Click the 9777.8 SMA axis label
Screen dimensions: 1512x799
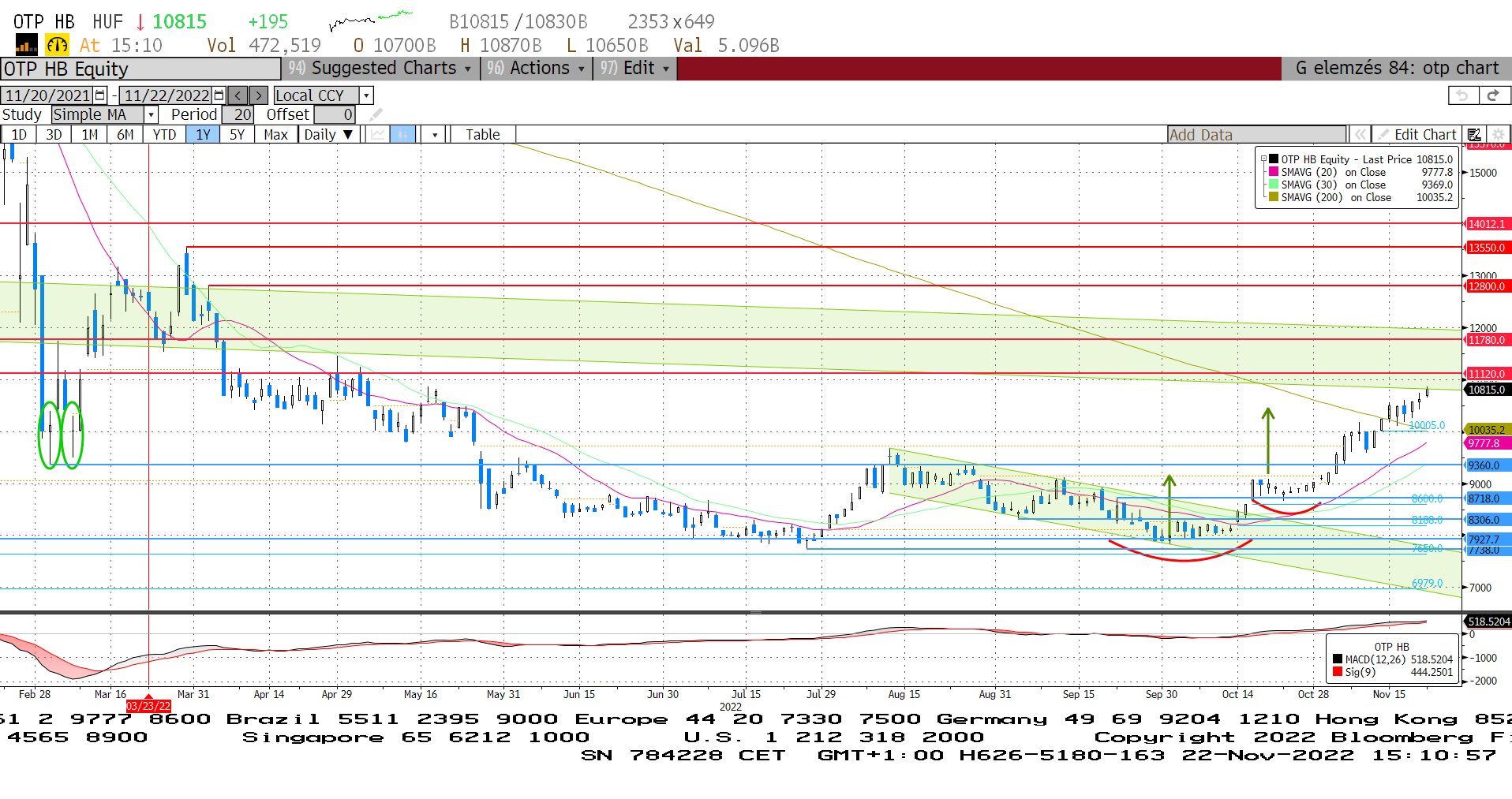1488,443
